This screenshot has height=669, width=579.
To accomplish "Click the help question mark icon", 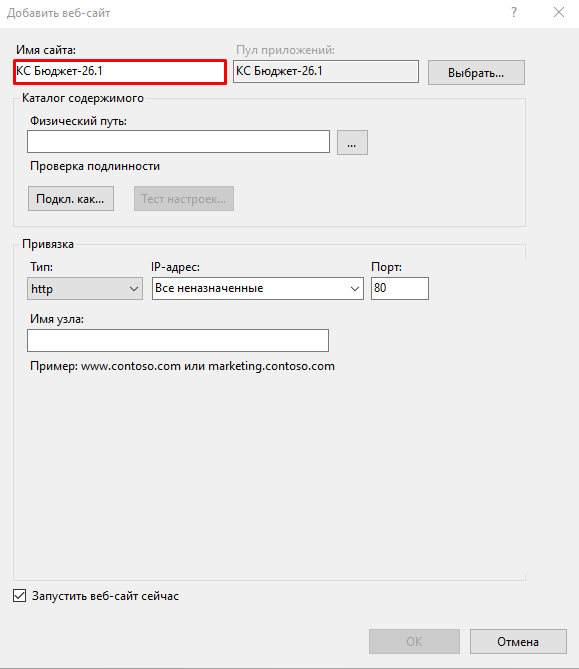I will tap(514, 12).
